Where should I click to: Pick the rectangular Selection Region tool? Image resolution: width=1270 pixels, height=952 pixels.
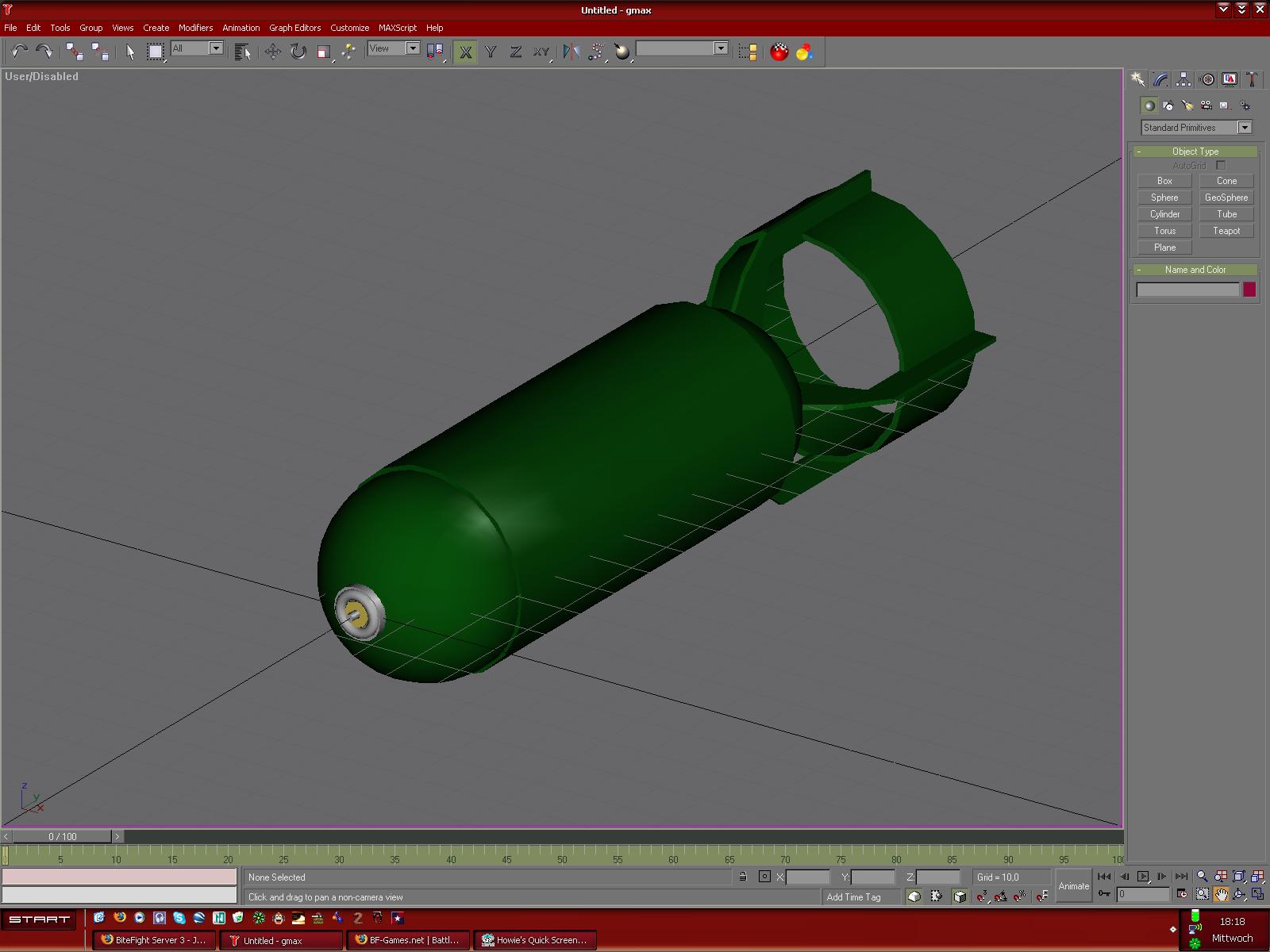[x=156, y=52]
